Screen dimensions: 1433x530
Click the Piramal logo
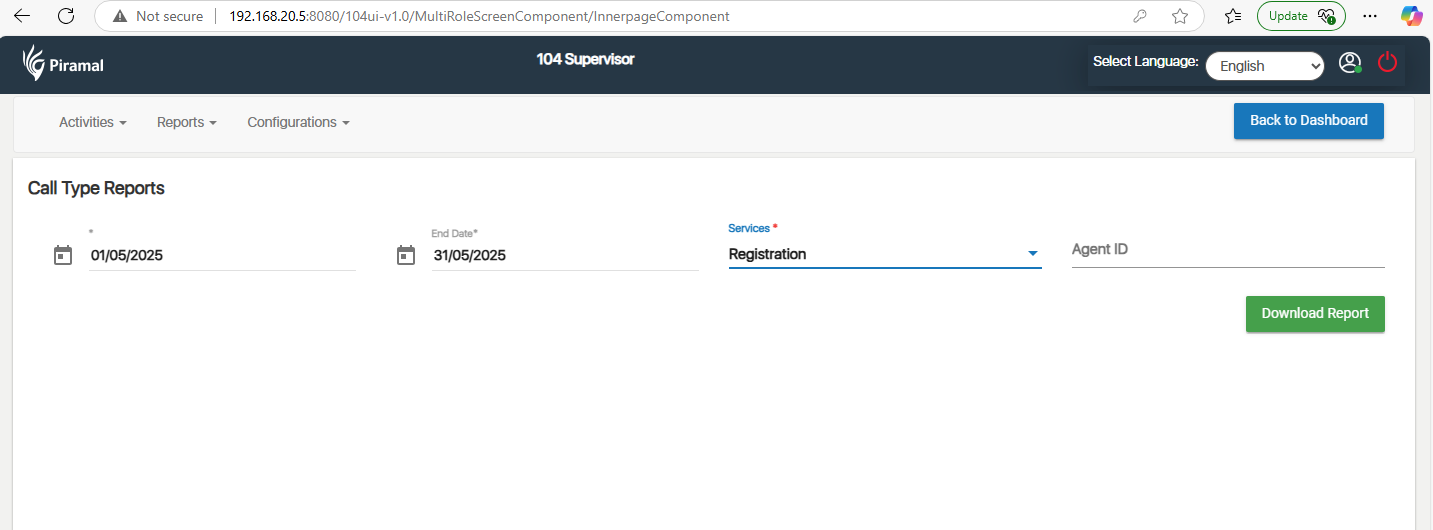pos(62,63)
